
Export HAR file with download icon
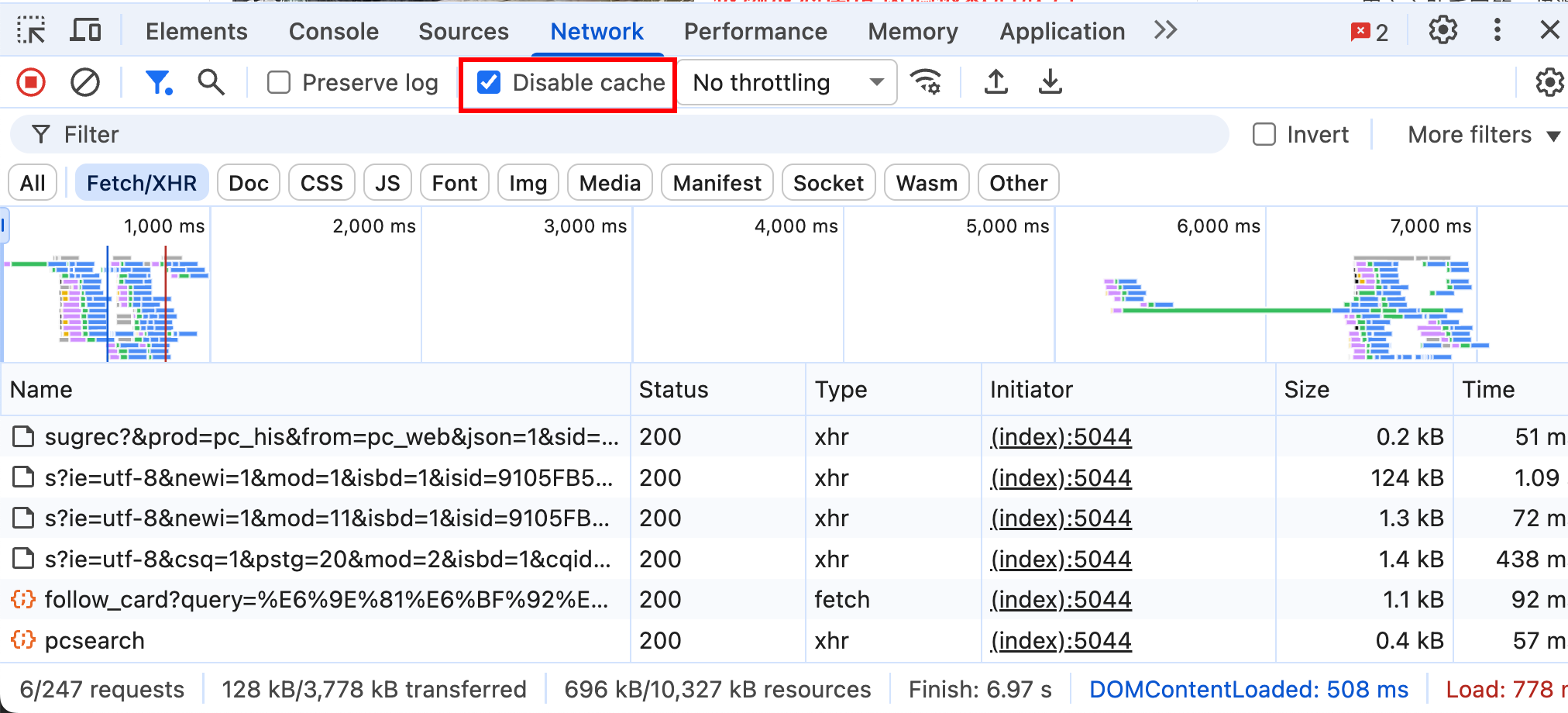click(x=1050, y=82)
